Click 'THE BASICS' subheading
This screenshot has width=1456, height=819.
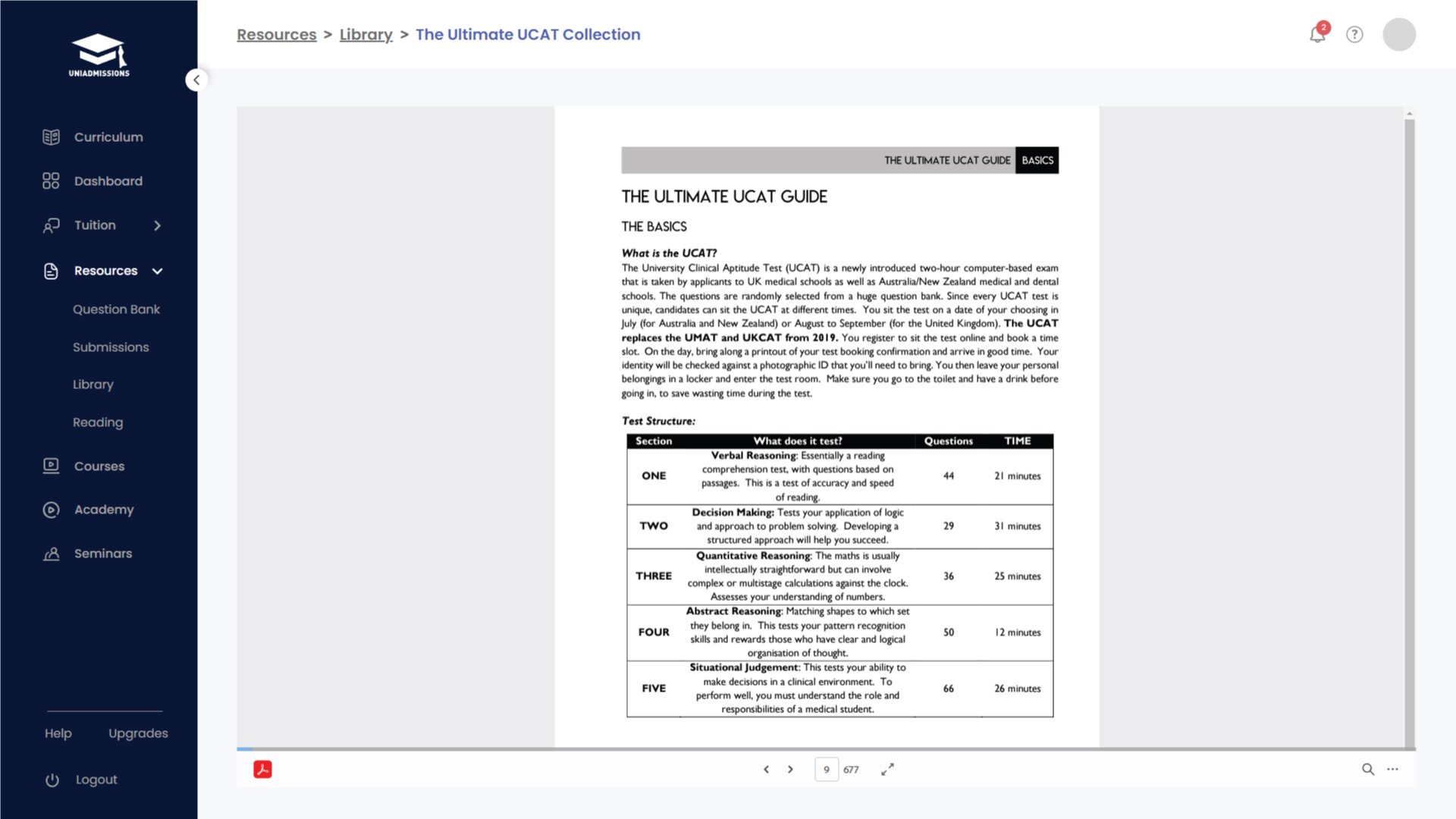click(654, 227)
